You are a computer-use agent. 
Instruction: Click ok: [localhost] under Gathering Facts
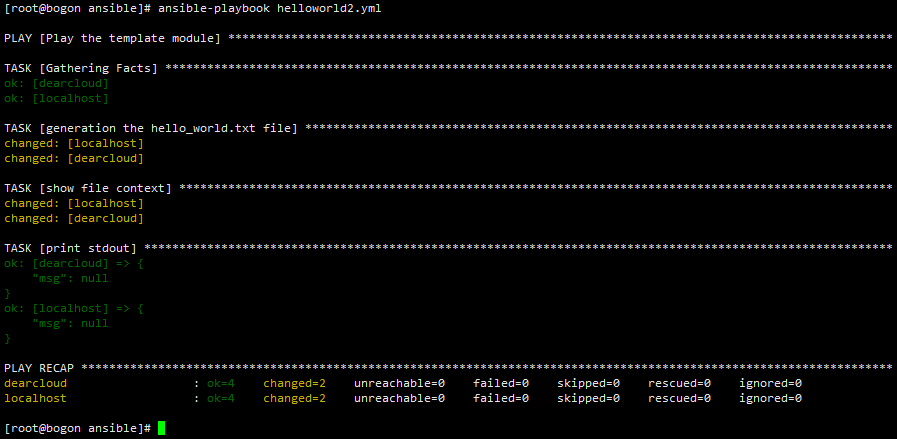click(56, 98)
